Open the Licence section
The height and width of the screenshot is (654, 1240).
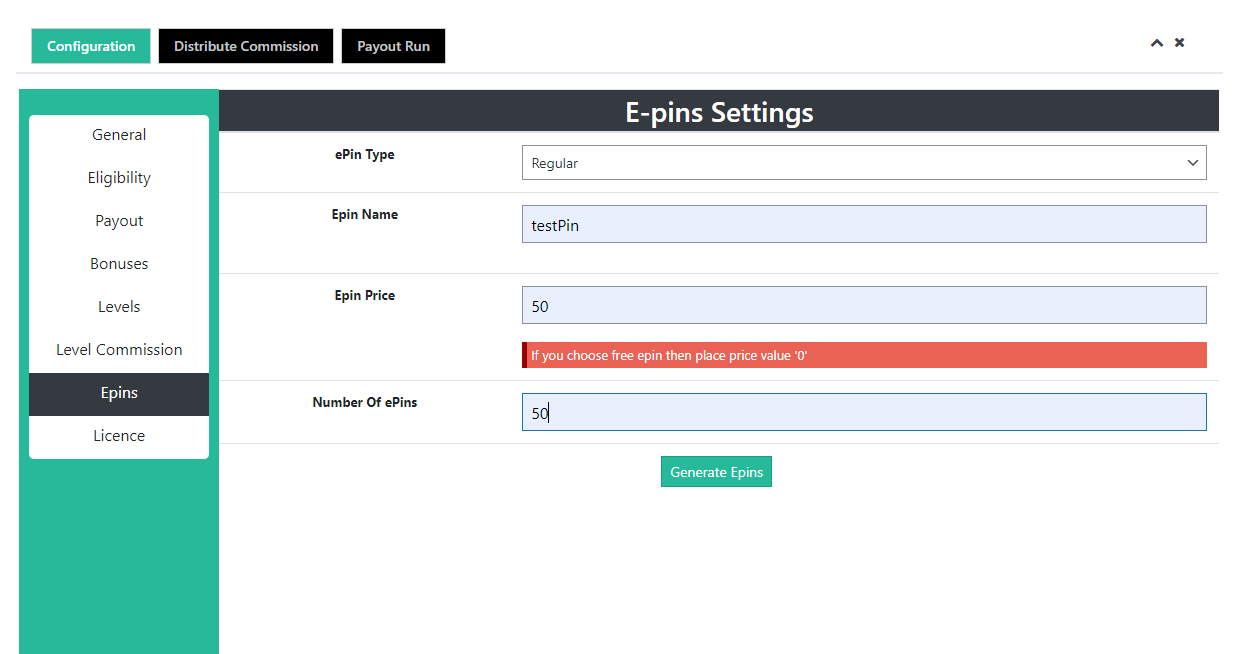[x=119, y=436]
